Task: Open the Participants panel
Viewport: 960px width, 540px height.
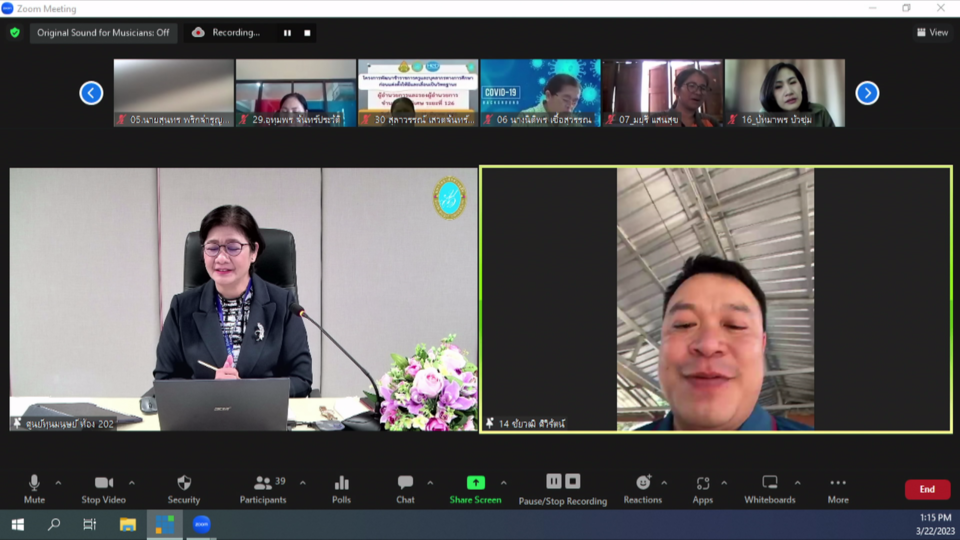Action: pos(263,483)
